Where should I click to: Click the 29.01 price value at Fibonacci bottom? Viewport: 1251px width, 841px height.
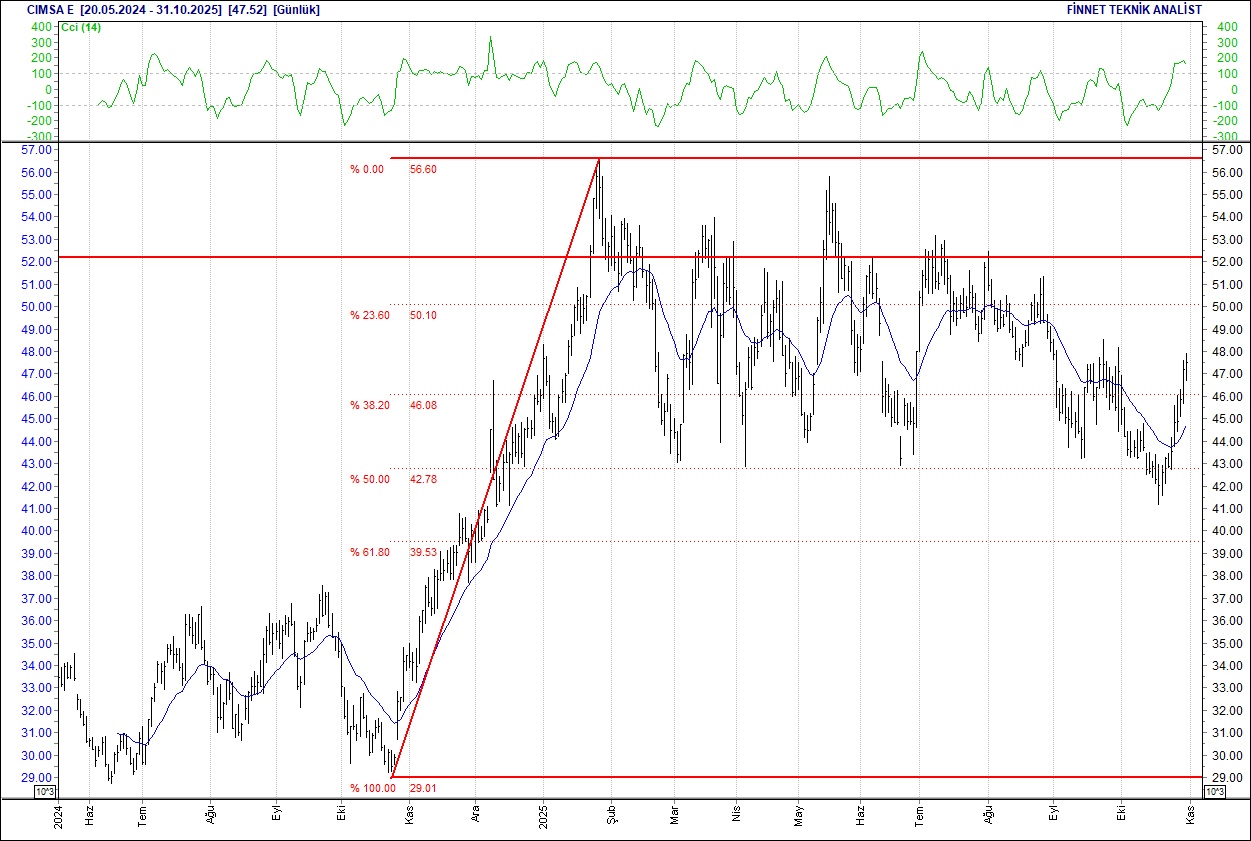(x=423, y=789)
